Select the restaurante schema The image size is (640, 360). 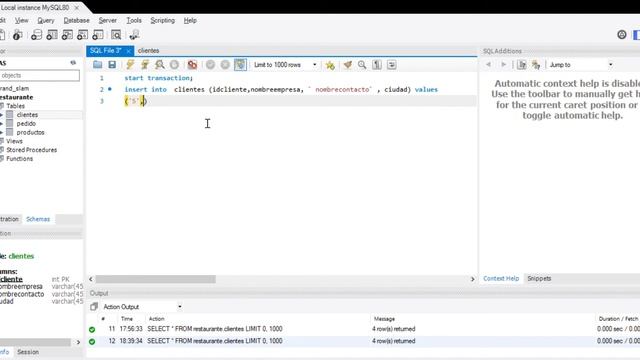[17, 97]
